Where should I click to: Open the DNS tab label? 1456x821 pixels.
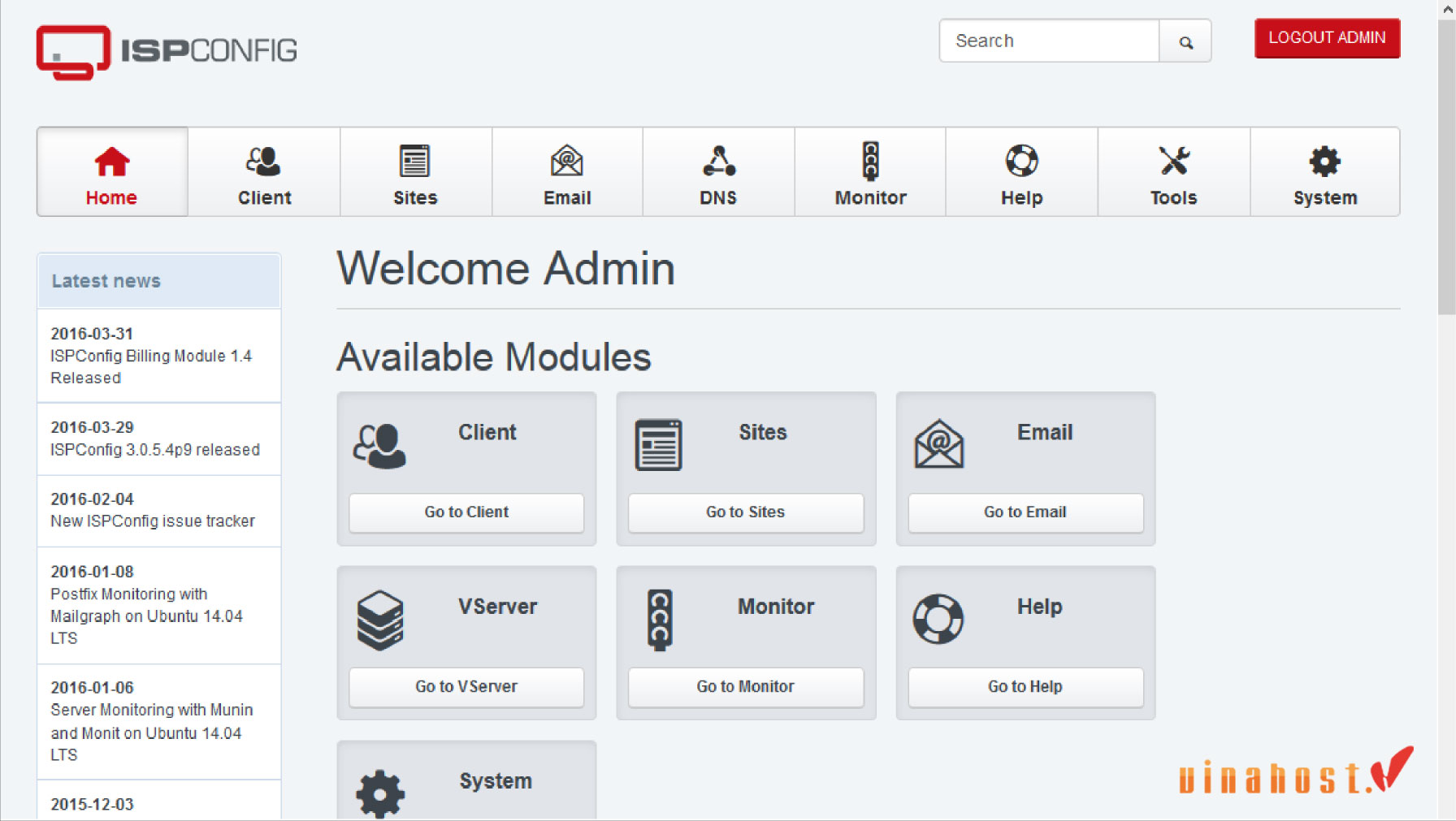click(718, 198)
